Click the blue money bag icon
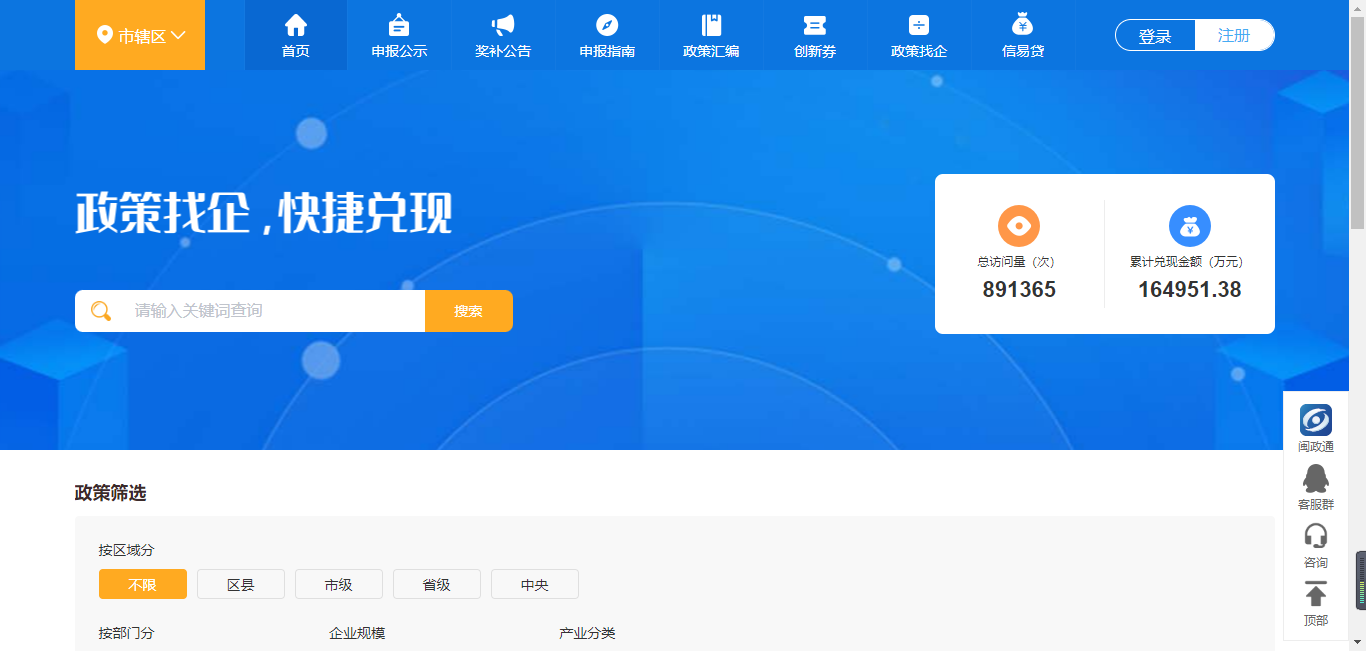 click(x=1190, y=226)
